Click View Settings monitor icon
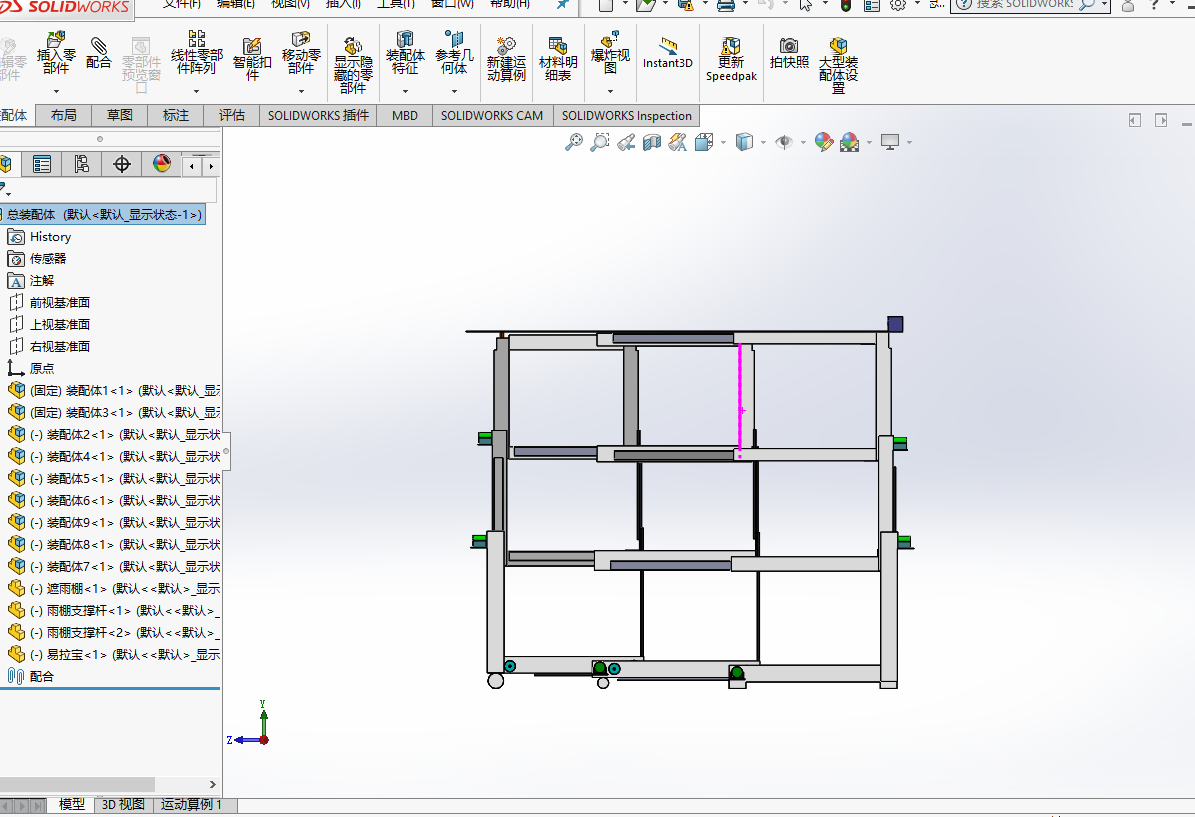 889,142
